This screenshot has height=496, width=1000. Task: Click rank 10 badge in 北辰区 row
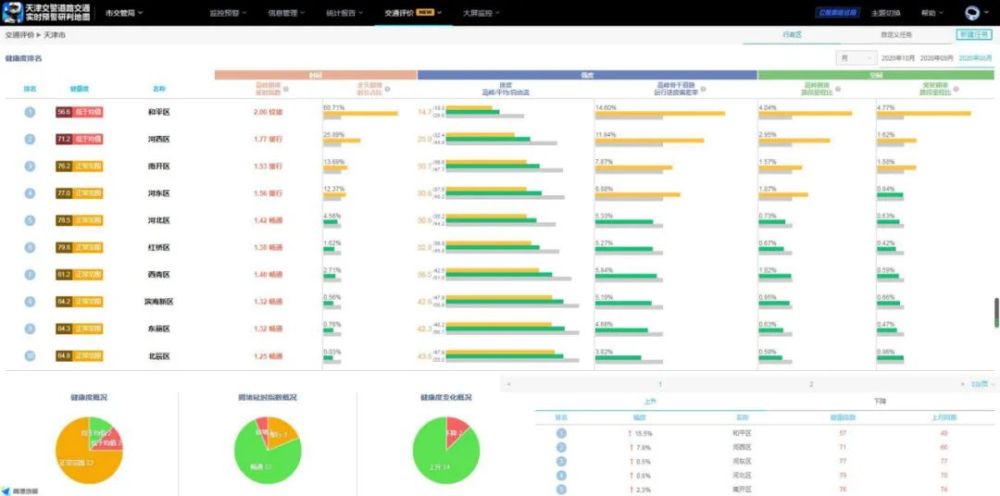click(29, 356)
